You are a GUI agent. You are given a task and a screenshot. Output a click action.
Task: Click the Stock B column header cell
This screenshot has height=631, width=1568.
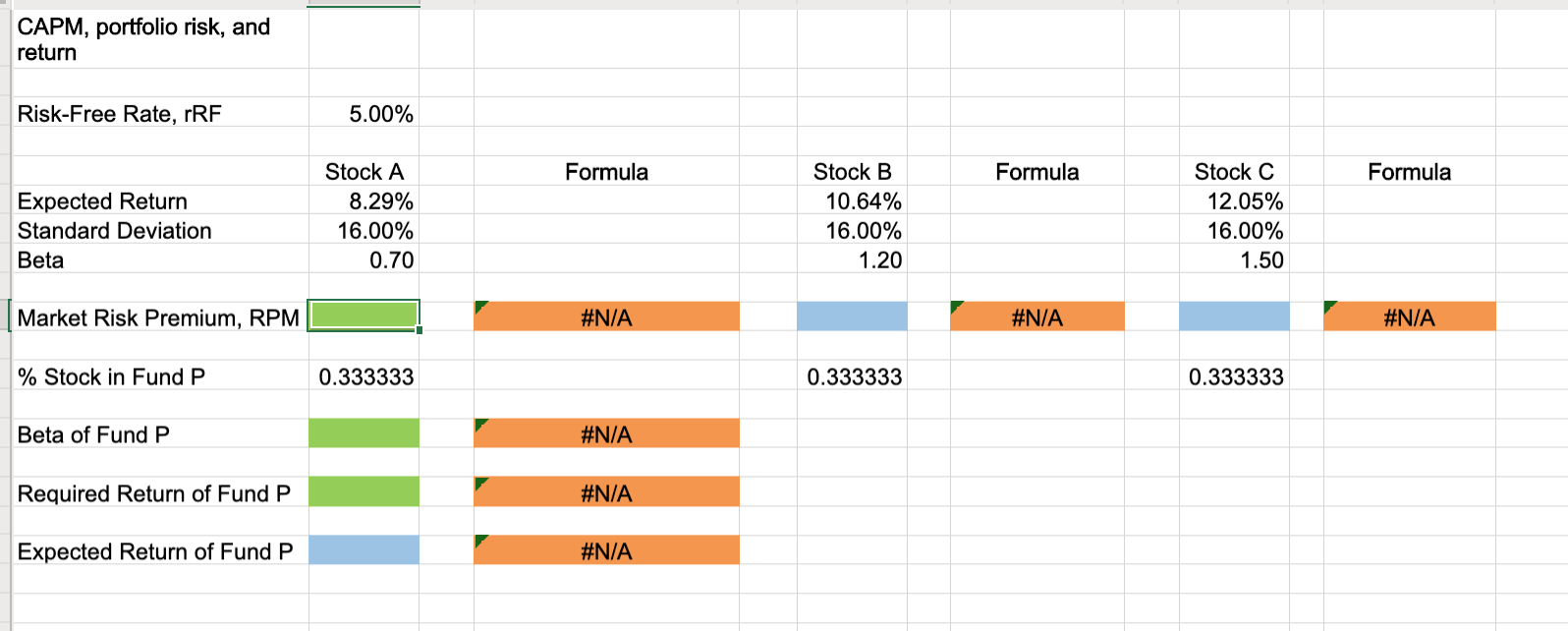click(853, 170)
